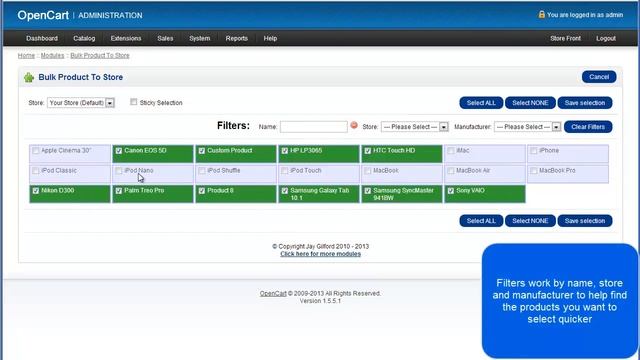Click the padlock login icon
Image resolution: width=640 pixels, height=360 pixels.
[542, 15]
